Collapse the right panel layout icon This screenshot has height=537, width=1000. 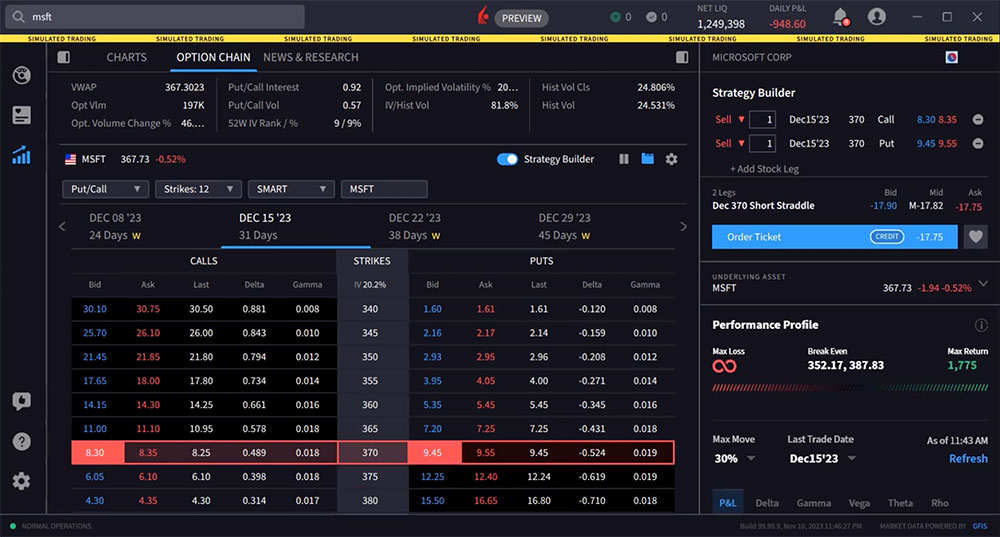tap(682, 57)
